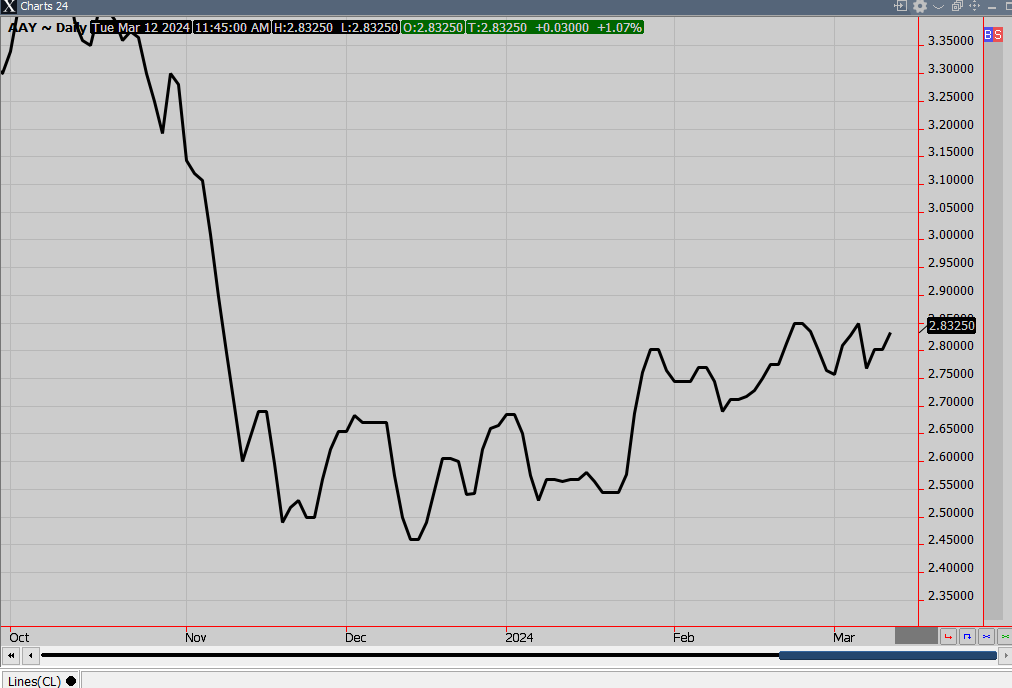
Task: Click the X app logo in title bar
Action: coord(8,6)
